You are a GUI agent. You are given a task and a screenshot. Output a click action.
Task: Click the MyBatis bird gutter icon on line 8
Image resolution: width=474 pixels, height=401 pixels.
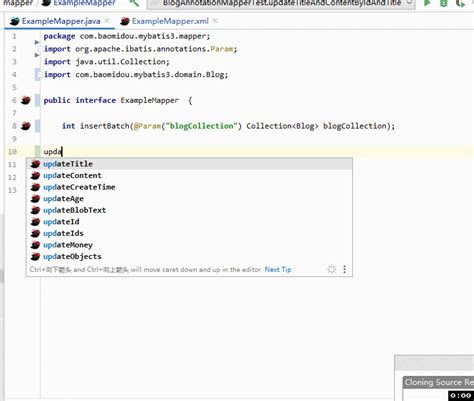tap(26, 126)
